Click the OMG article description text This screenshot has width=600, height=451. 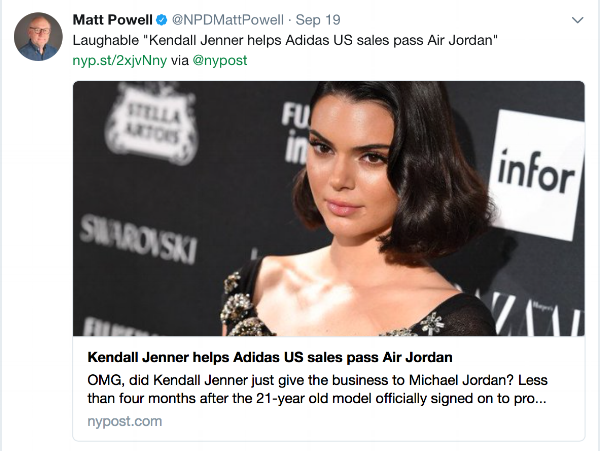click(317, 389)
